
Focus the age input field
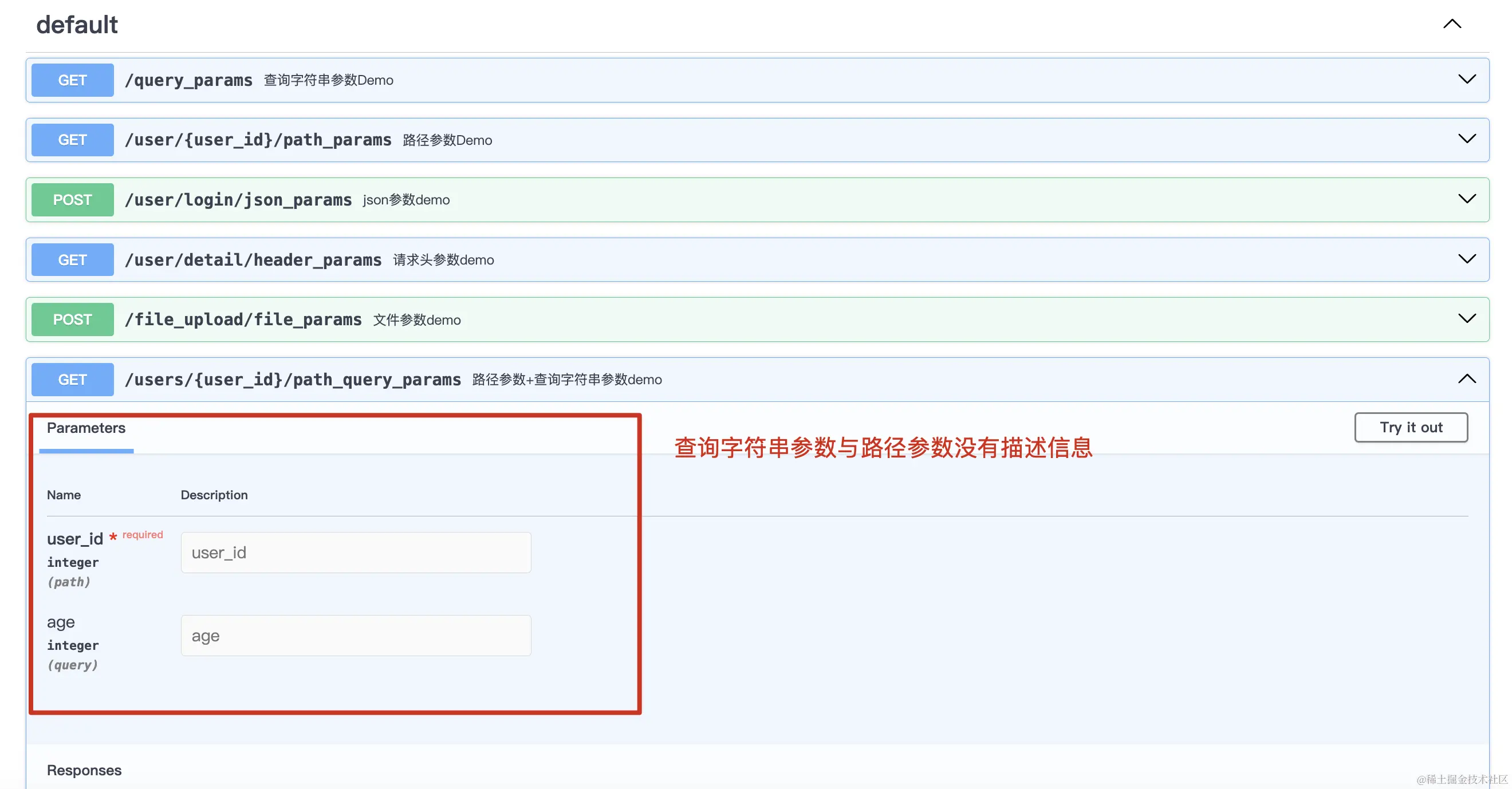tap(356, 636)
